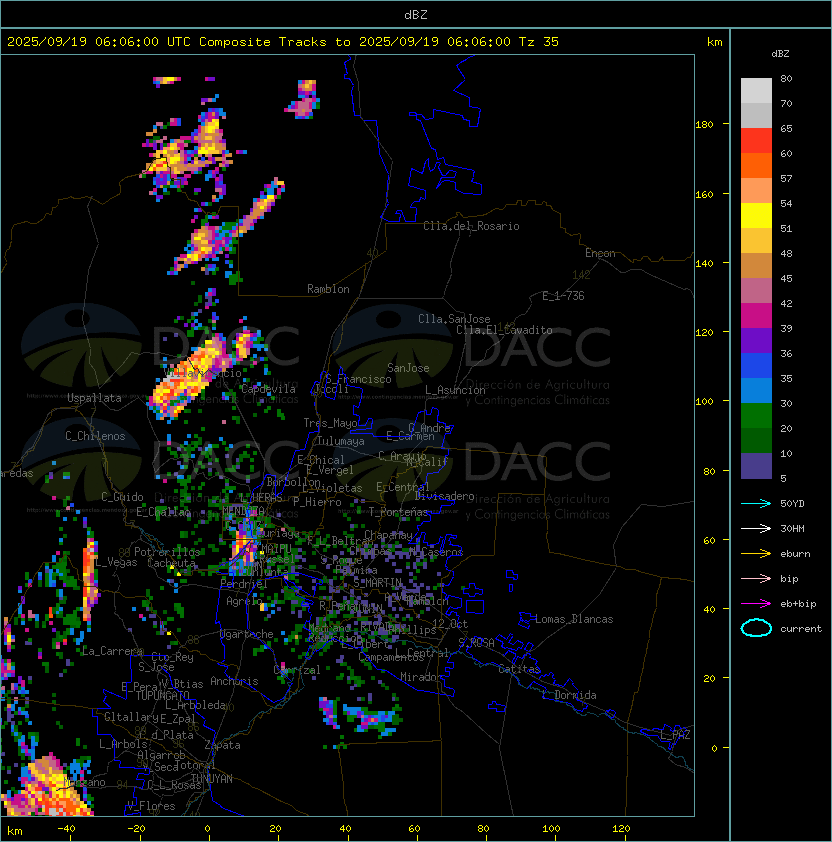Click the 120 tick on horizontal axis
The width and height of the screenshot is (832, 842).
[x=621, y=829]
